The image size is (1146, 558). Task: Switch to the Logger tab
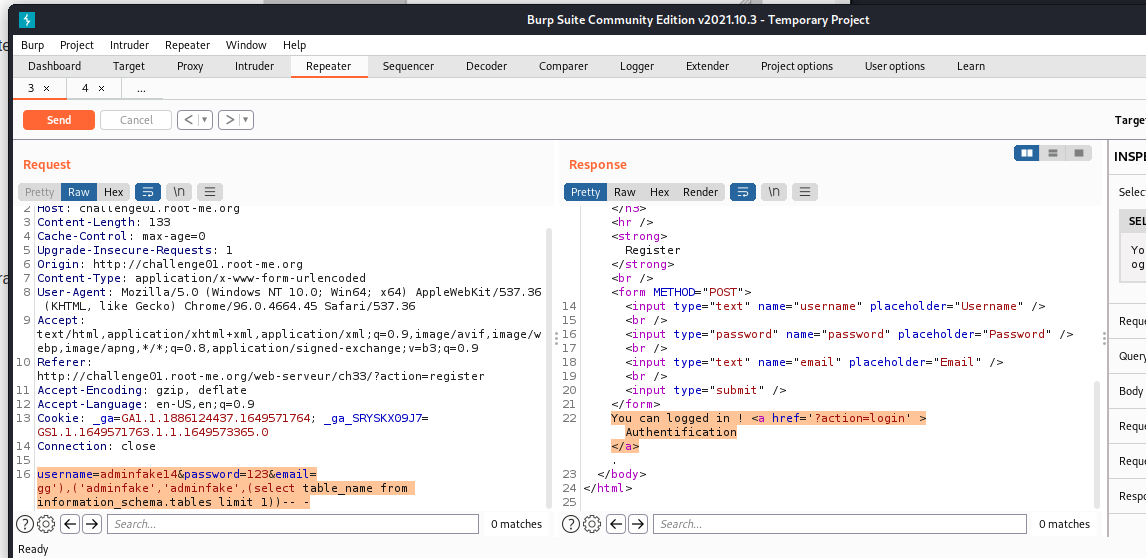click(x=637, y=66)
